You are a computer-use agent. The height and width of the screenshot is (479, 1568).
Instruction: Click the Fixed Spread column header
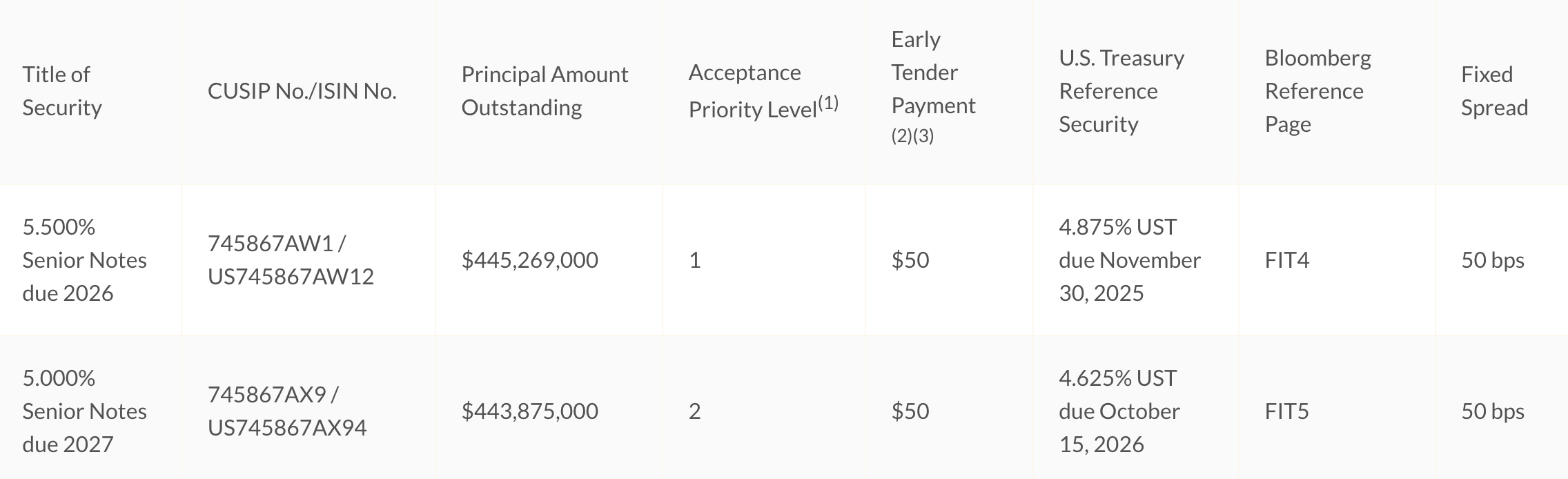click(x=1494, y=91)
